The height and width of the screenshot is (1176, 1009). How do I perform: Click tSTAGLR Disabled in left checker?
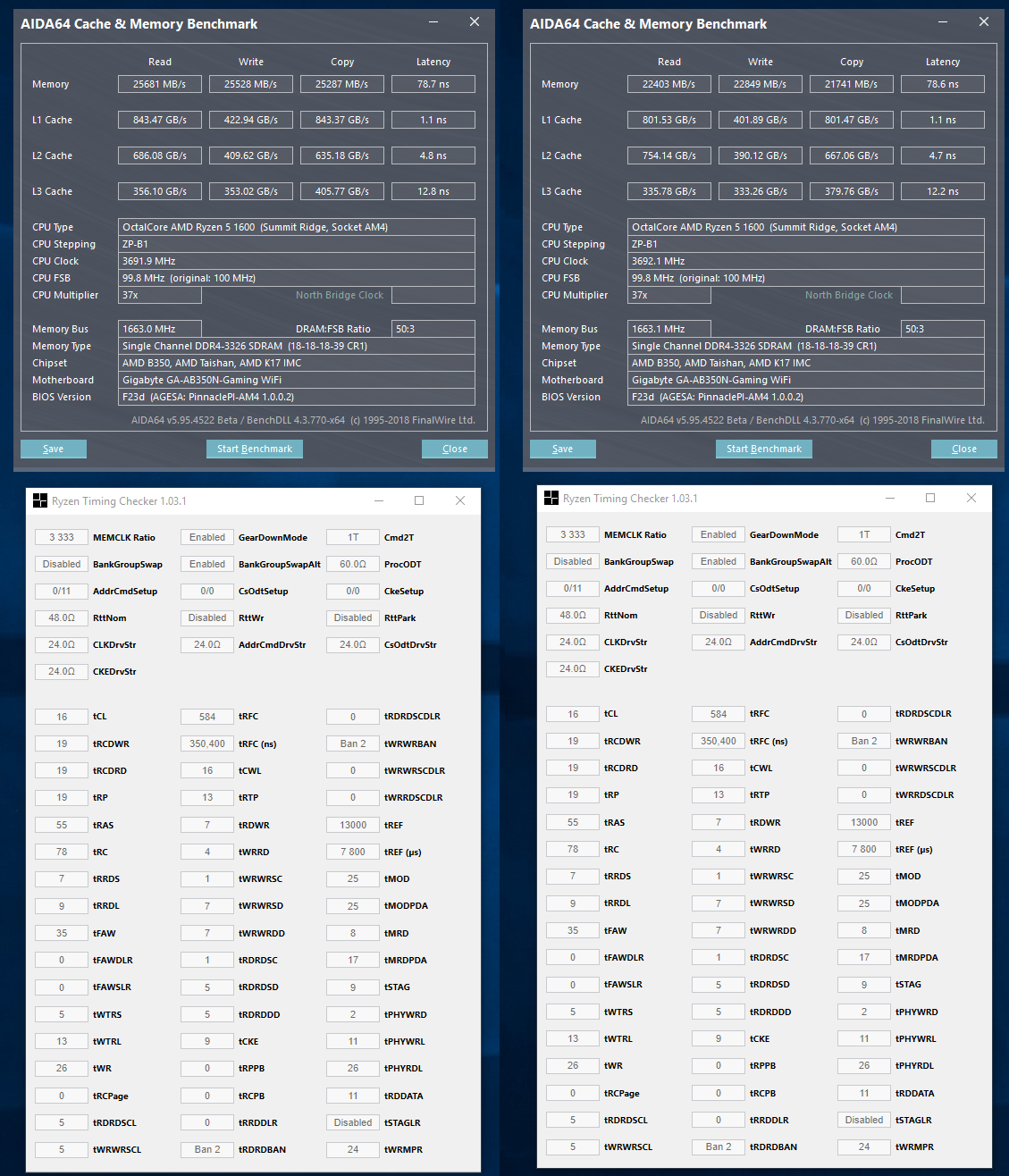[x=353, y=1122]
